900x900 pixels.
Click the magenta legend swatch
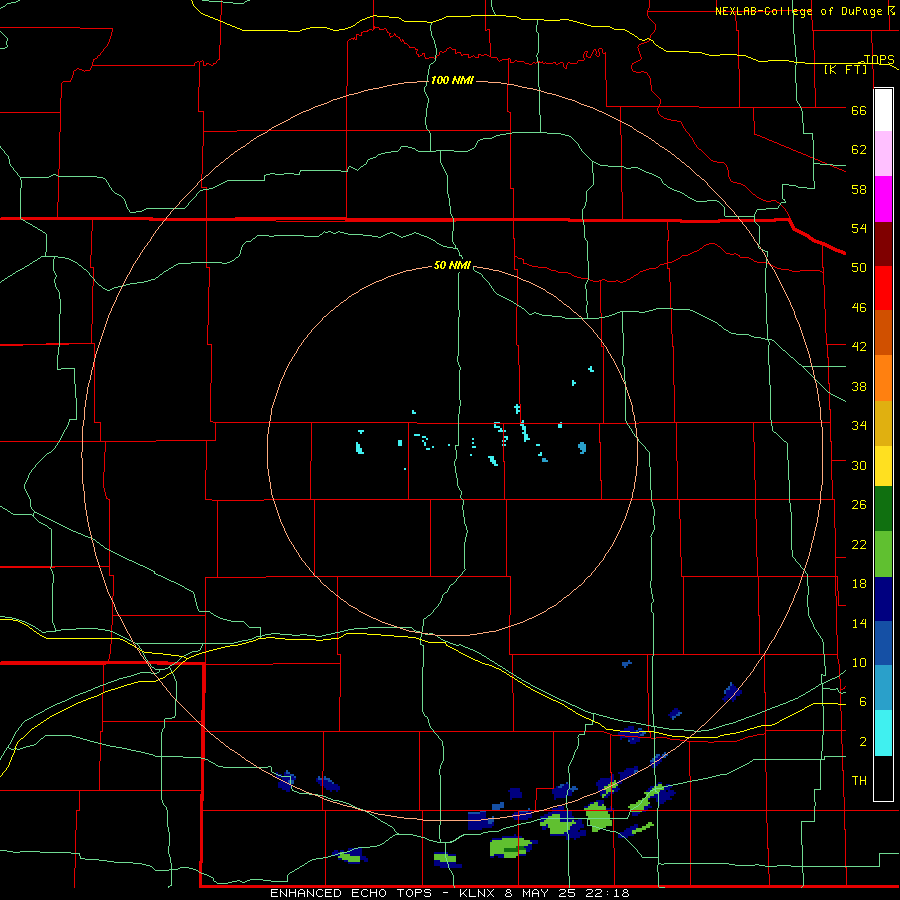coord(883,199)
